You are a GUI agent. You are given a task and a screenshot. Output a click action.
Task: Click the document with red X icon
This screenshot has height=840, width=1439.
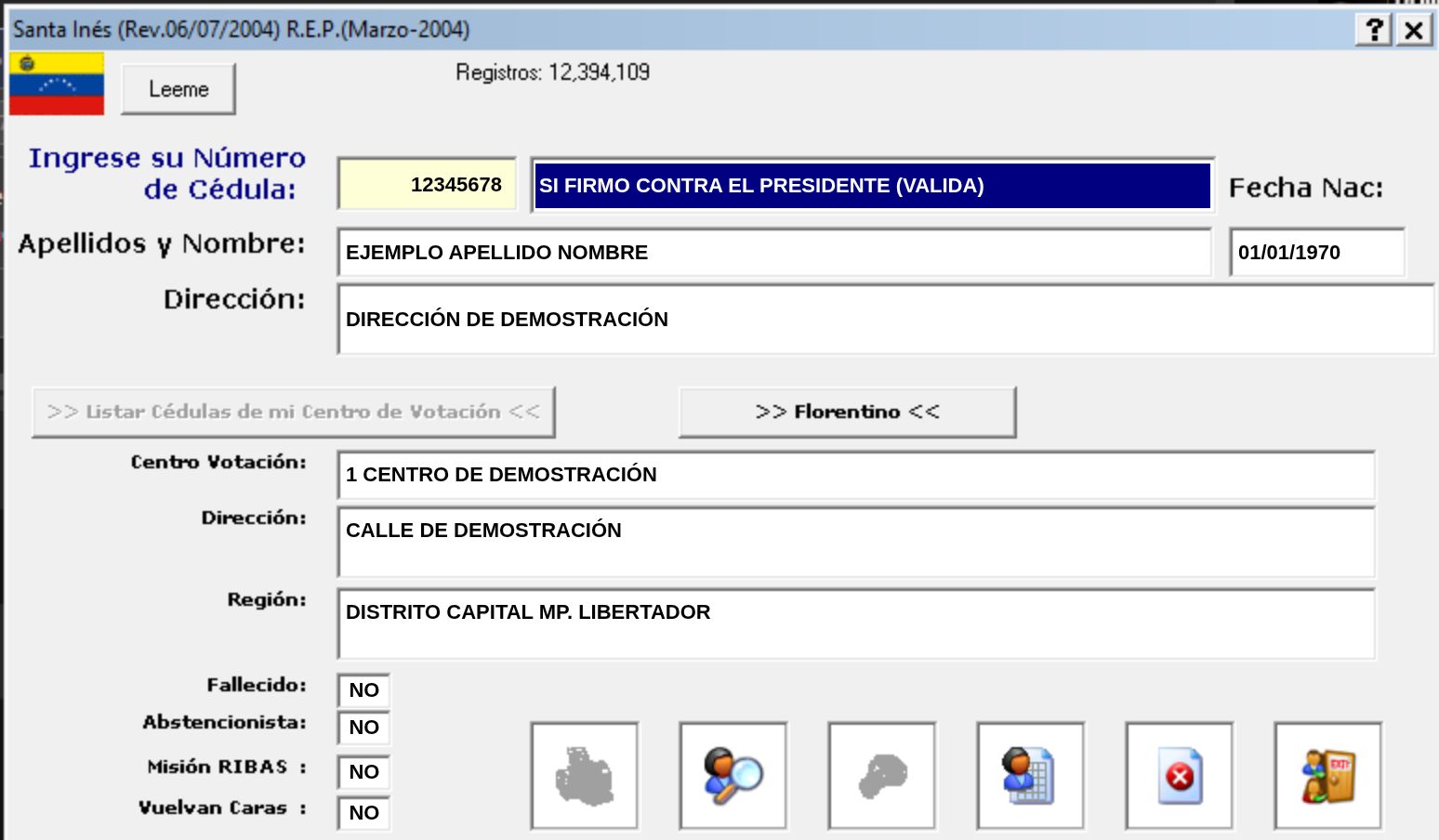coord(1180,776)
